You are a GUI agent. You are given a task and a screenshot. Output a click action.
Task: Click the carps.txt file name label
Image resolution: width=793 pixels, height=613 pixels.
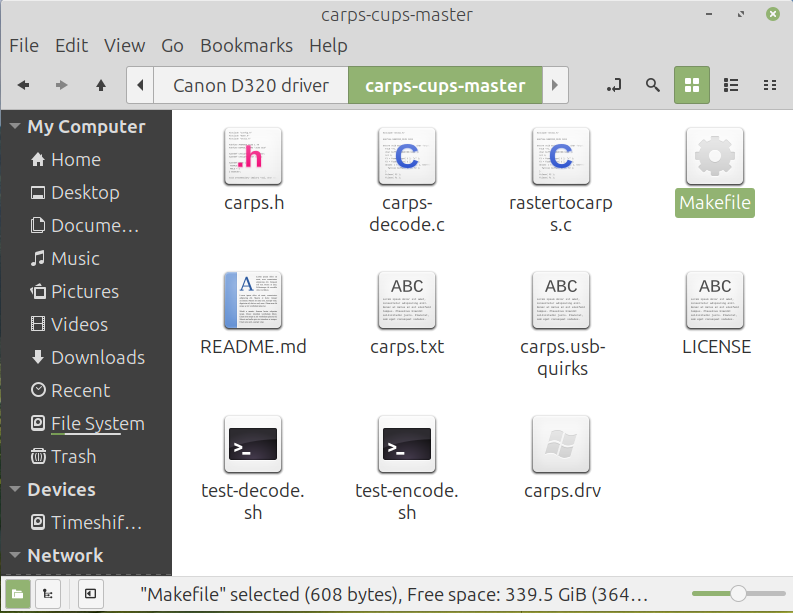pyautogui.click(x=407, y=347)
